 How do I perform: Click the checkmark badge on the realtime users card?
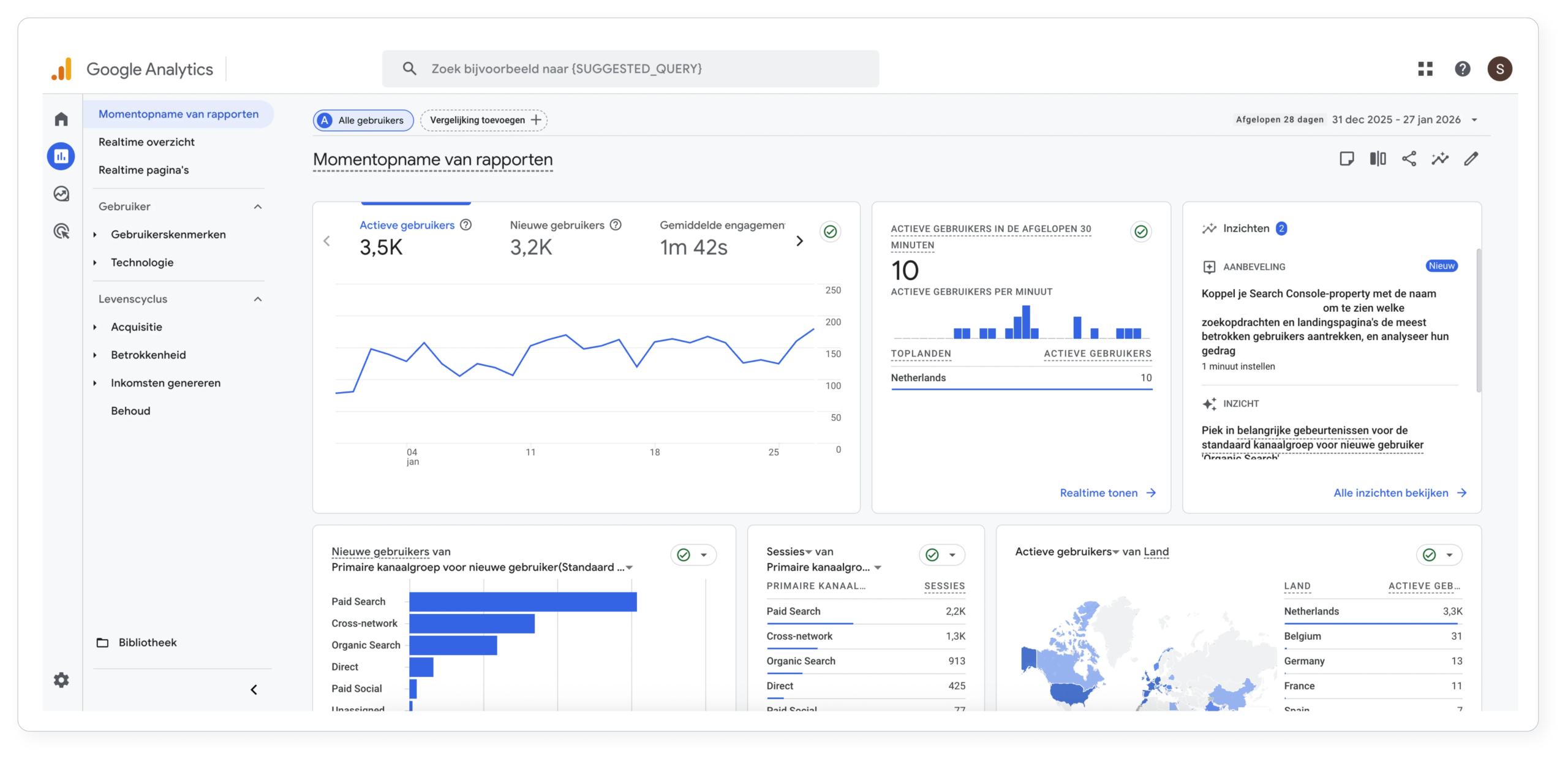(x=1140, y=232)
